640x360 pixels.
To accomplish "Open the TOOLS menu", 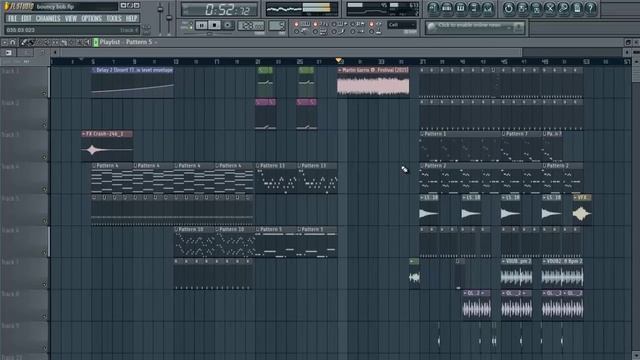I will pyautogui.click(x=114, y=18).
